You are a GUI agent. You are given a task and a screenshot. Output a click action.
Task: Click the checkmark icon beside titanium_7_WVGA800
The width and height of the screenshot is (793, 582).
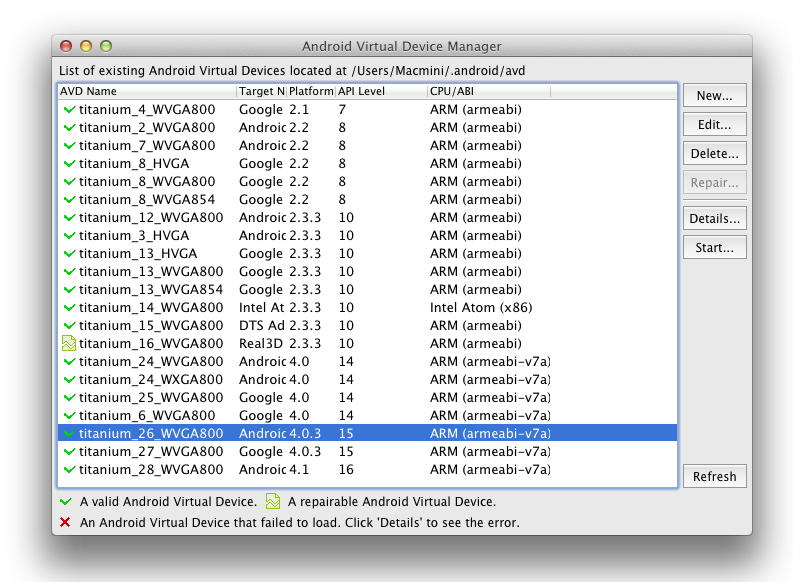[69, 145]
